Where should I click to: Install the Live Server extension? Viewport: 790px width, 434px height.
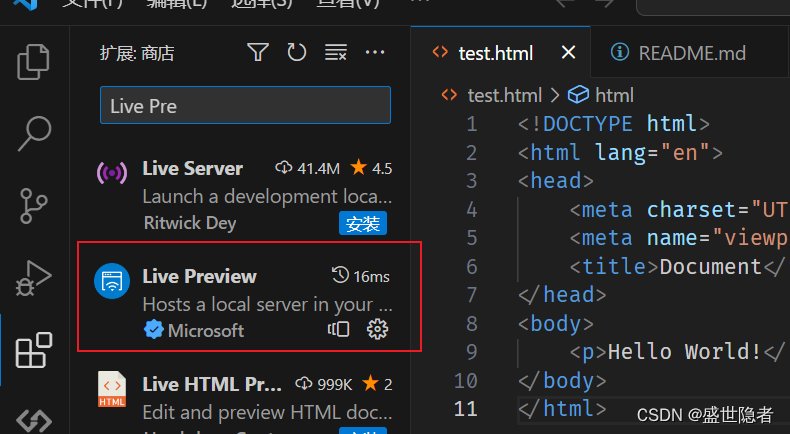363,223
